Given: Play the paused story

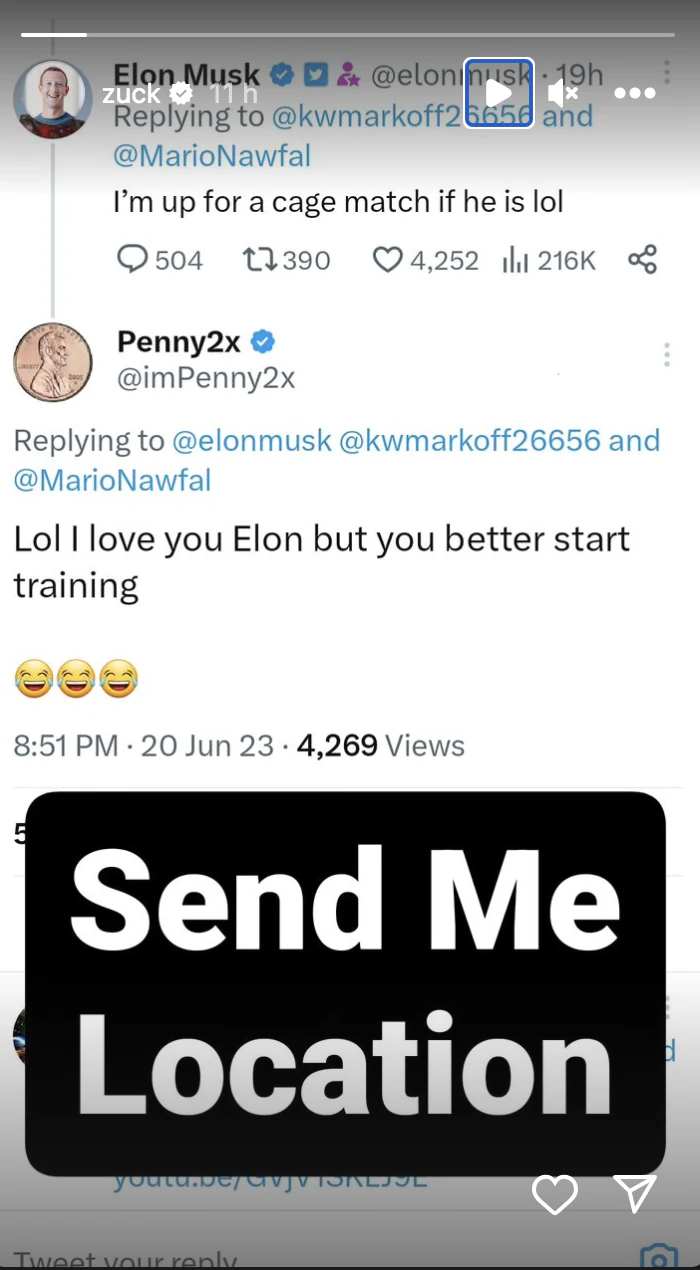Looking at the screenshot, I should point(498,93).
